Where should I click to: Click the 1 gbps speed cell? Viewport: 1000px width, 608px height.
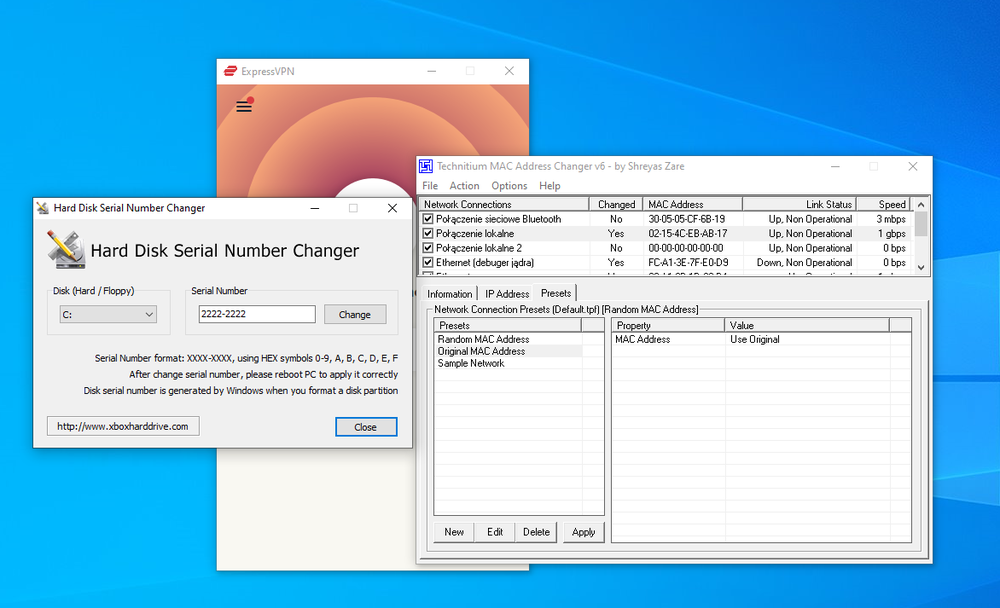coord(892,234)
